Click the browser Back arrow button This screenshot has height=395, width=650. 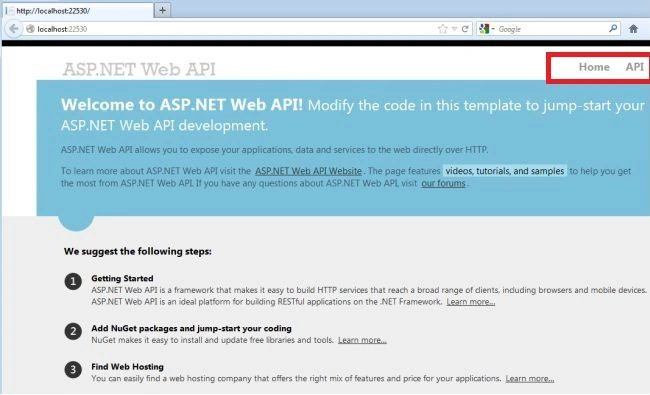click(x=14, y=29)
